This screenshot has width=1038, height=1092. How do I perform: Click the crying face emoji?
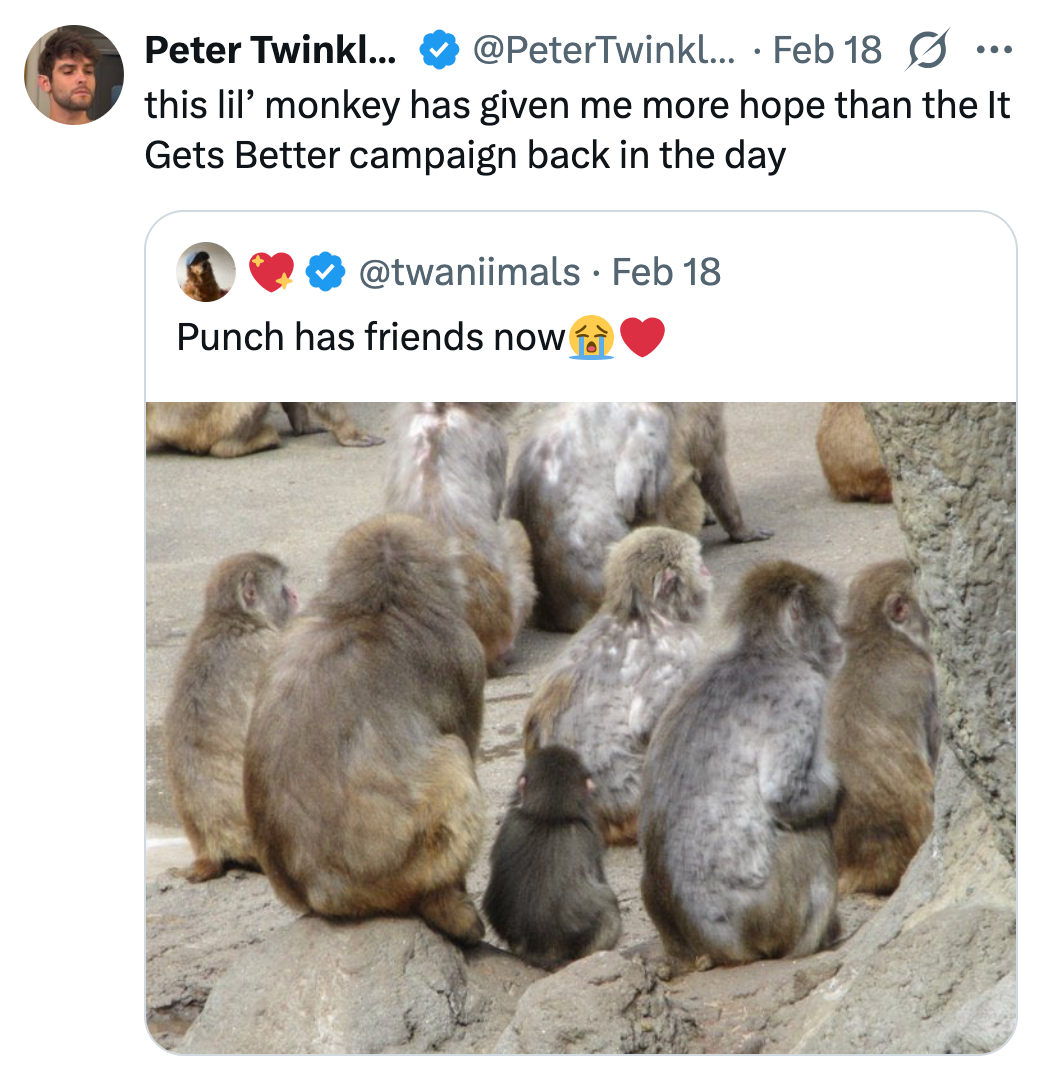click(592, 338)
